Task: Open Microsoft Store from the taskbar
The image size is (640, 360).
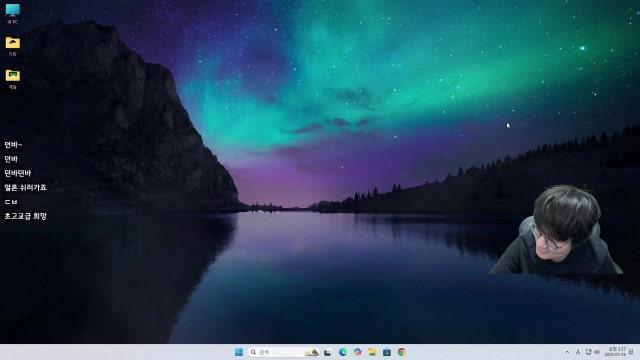Action: (387, 352)
